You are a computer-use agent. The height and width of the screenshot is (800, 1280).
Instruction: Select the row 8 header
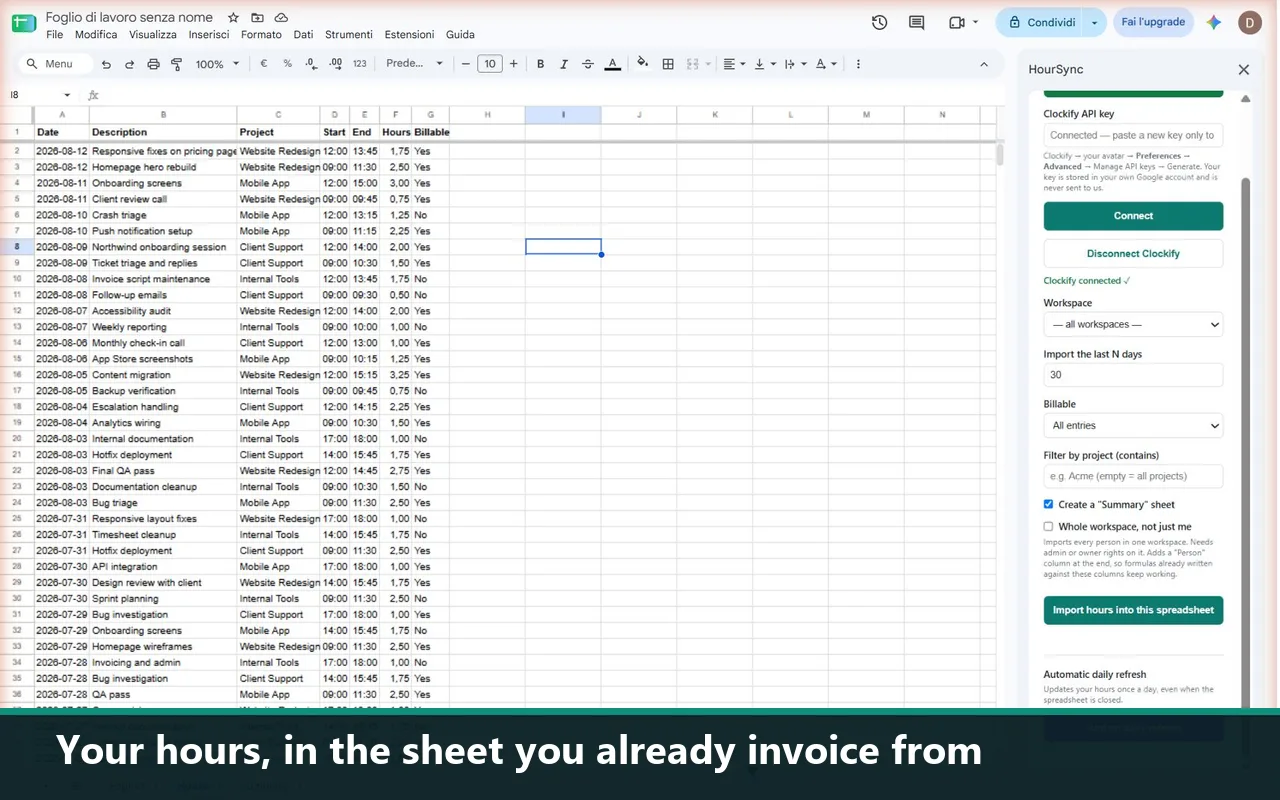(17, 247)
